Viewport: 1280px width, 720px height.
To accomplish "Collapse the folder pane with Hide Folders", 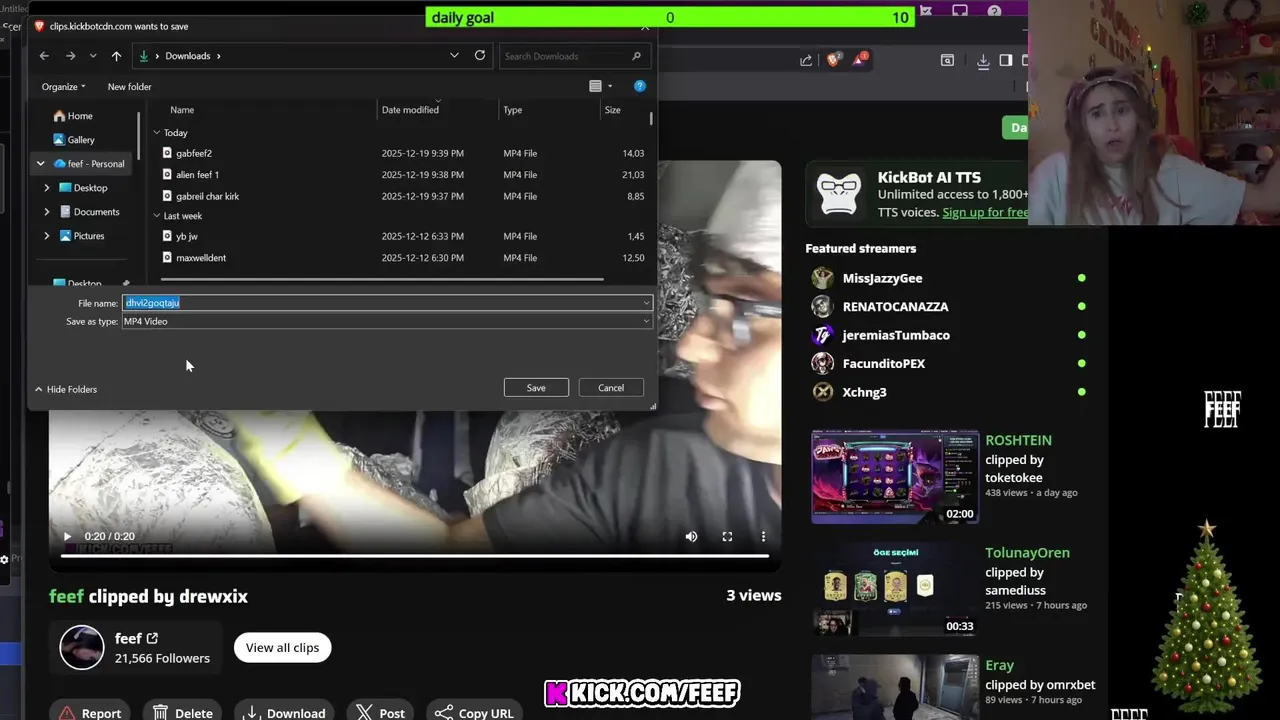I will [66, 389].
